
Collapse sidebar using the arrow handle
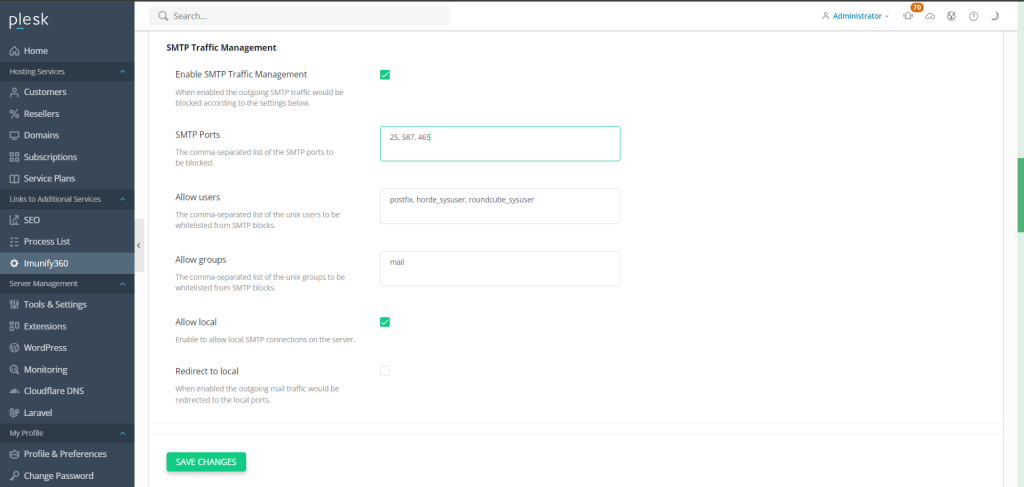139,245
